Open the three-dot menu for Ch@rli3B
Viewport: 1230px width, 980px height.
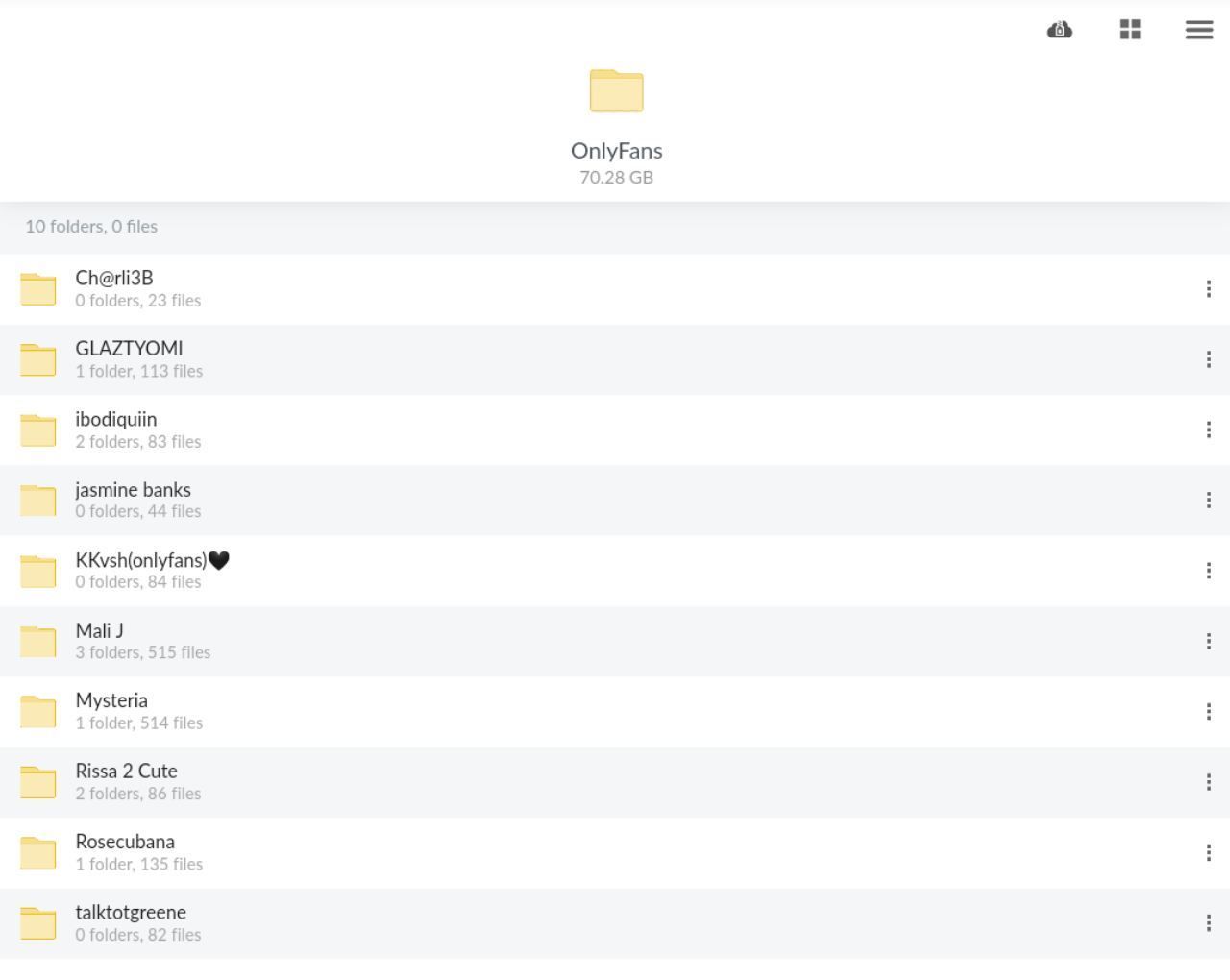(1208, 289)
